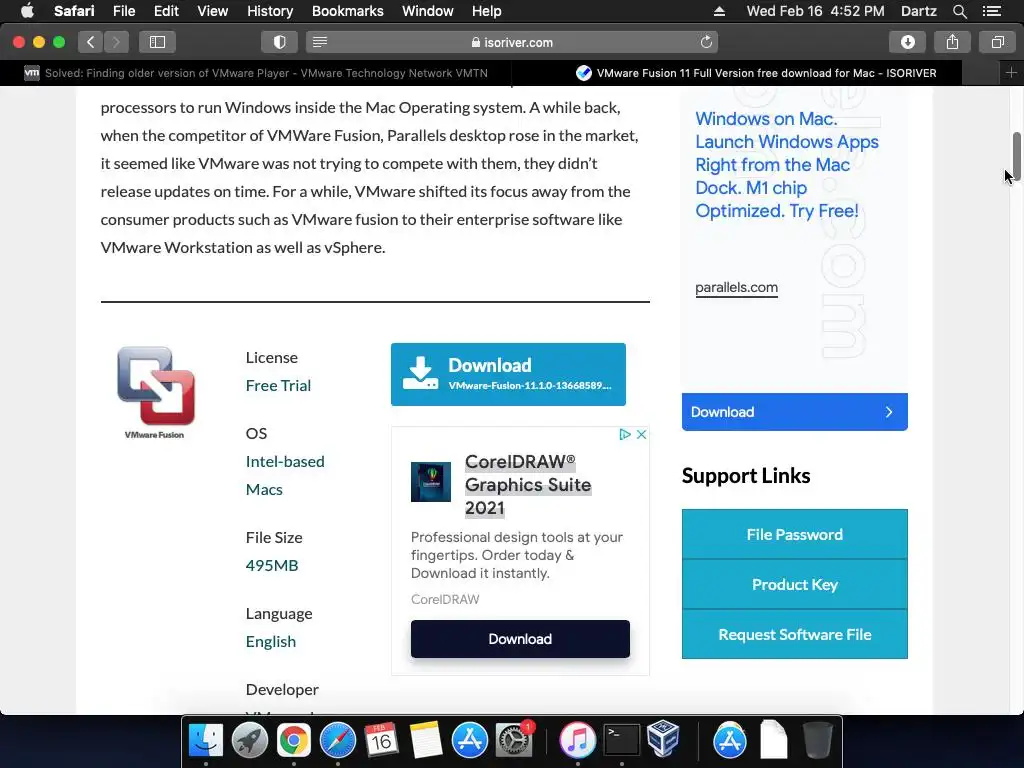This screenshot has width=1024, height=768.
Task: Reload the isoriver.com page
Action: (x=706, y=42)
